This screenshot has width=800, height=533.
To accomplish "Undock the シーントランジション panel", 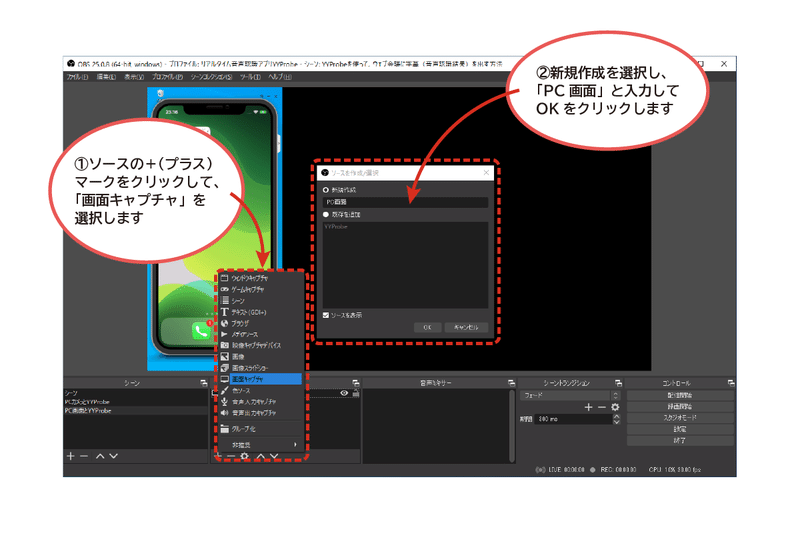I will coord(618,383).
